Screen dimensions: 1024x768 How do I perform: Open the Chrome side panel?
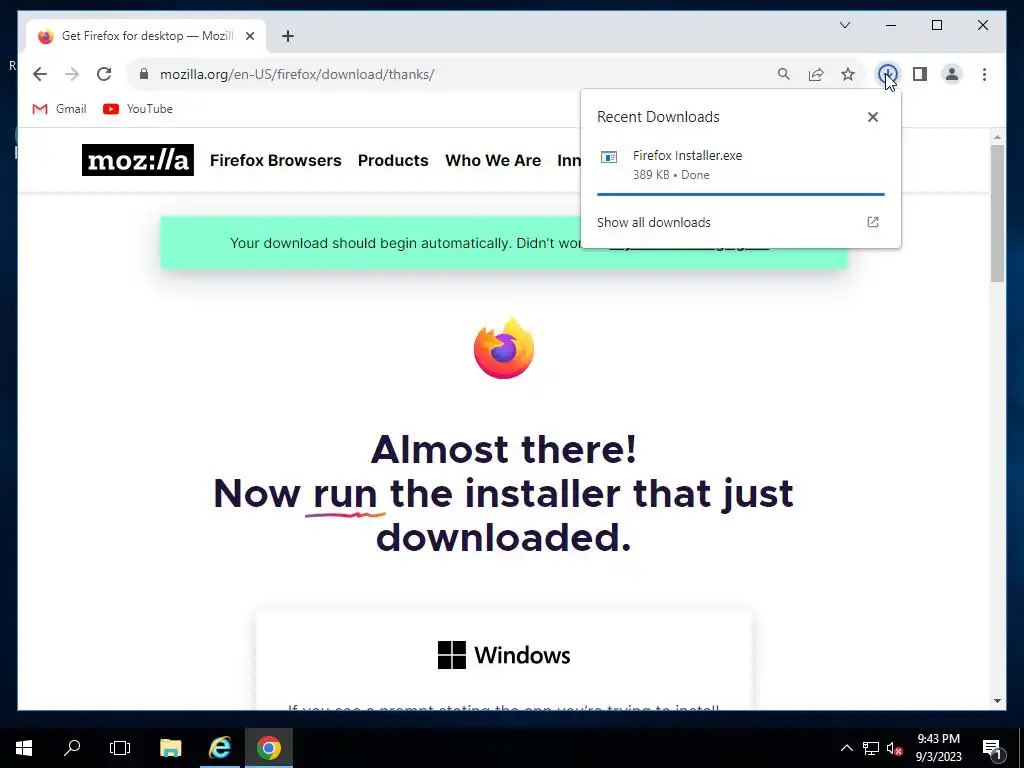coord(920,74)
